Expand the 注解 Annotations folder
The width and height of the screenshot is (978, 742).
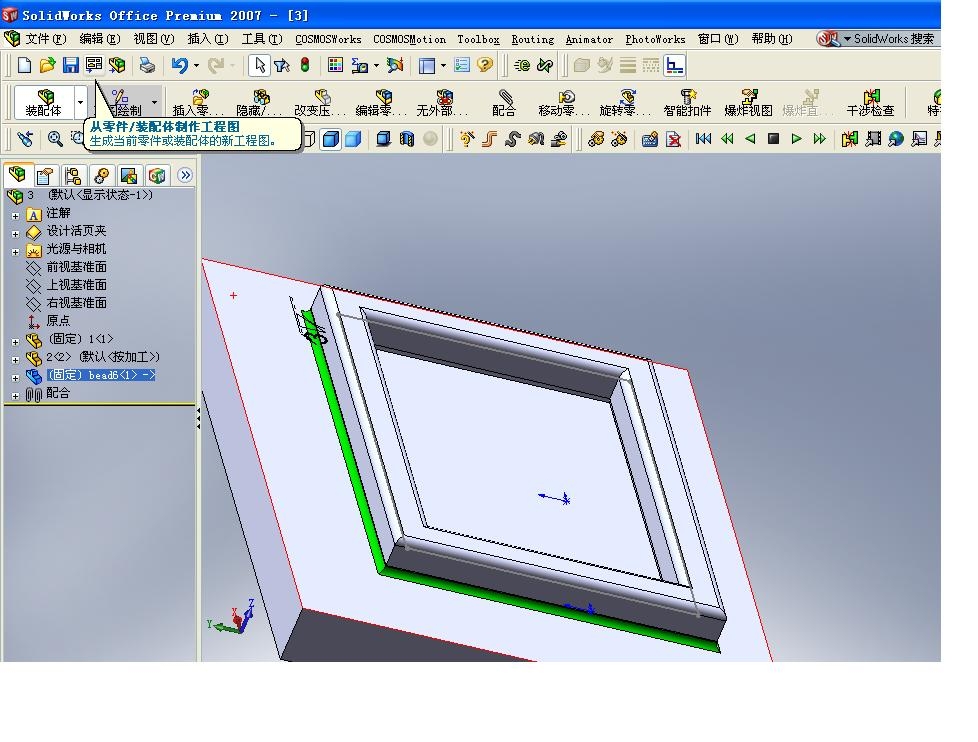click(x=16, y=216)
